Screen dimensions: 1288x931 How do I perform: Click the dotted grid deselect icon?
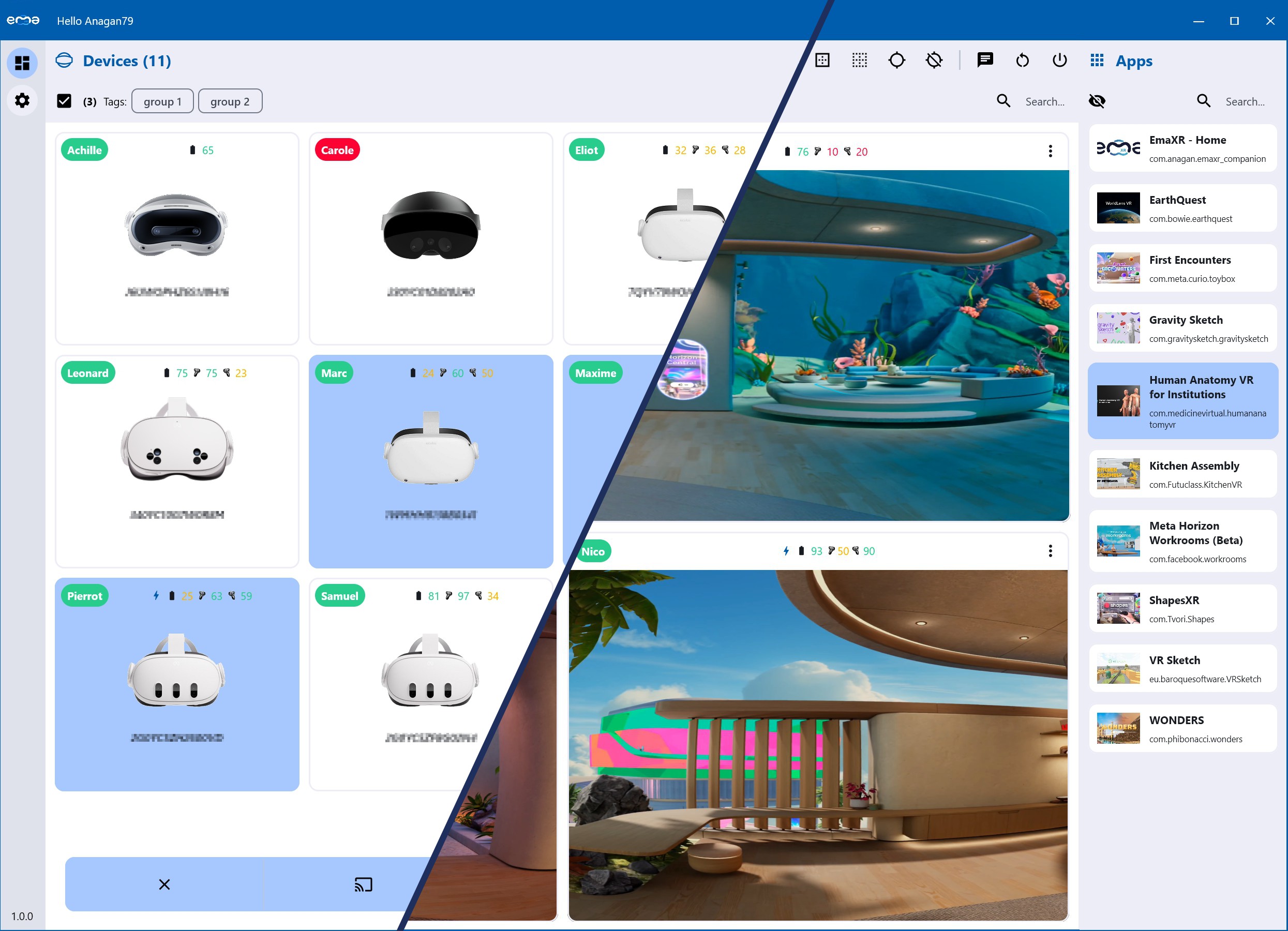(x=859, y=60)
